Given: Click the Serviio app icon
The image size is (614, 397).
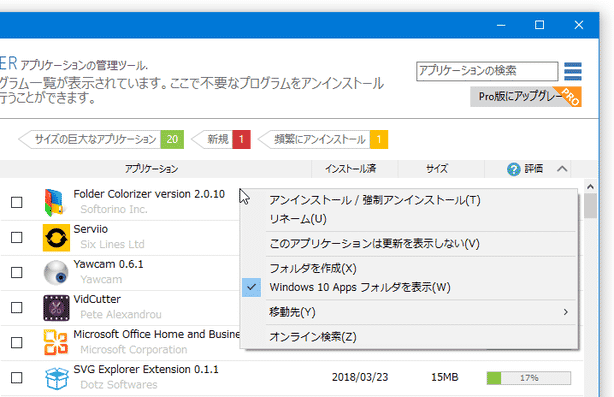Looking at the screenshot, I should click(56, 238).
